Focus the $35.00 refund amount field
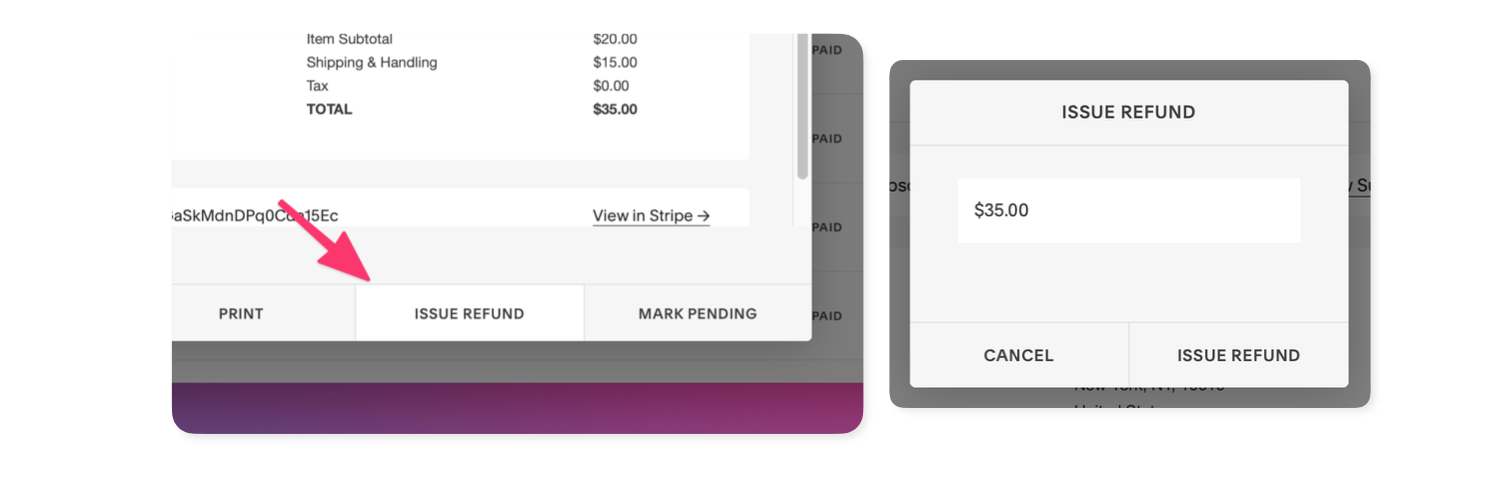 click(1128, 211)
